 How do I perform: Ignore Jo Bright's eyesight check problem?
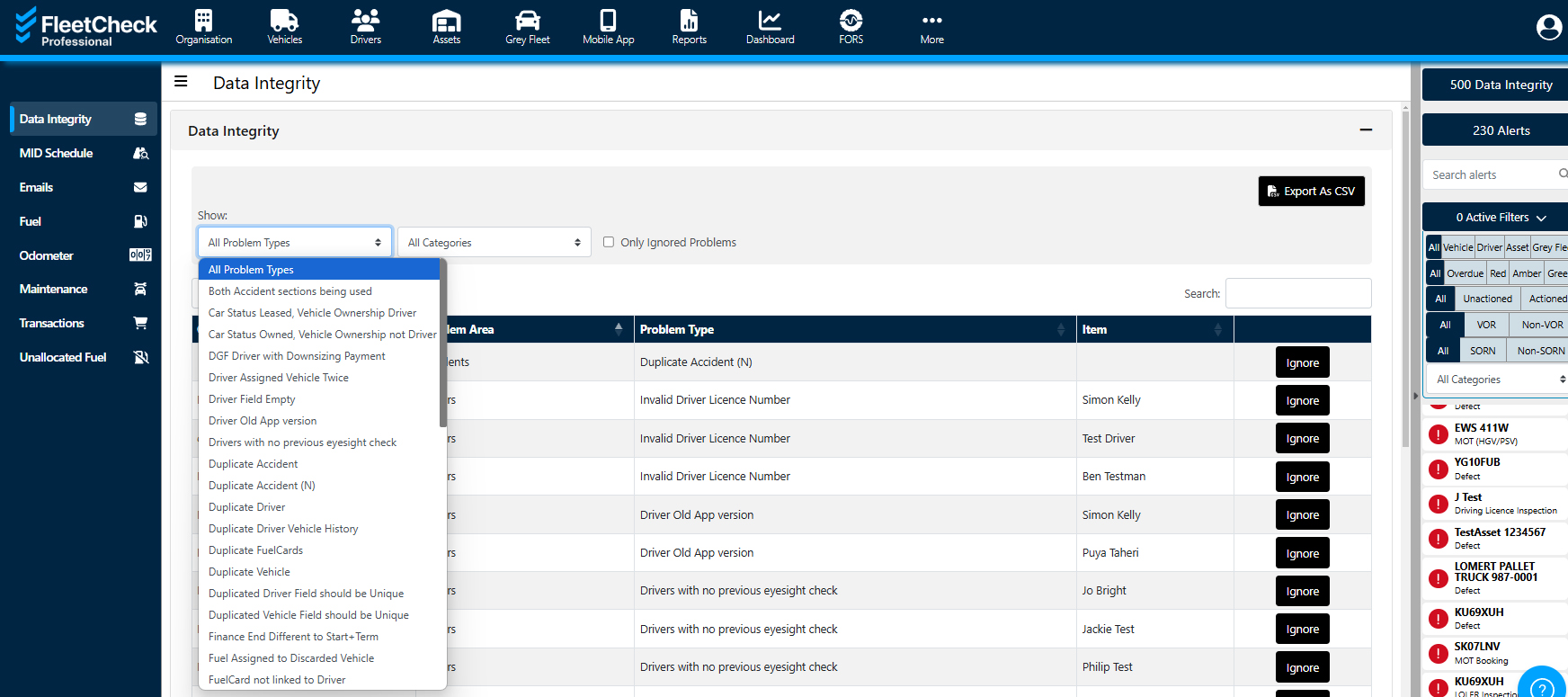[1302, 591]
